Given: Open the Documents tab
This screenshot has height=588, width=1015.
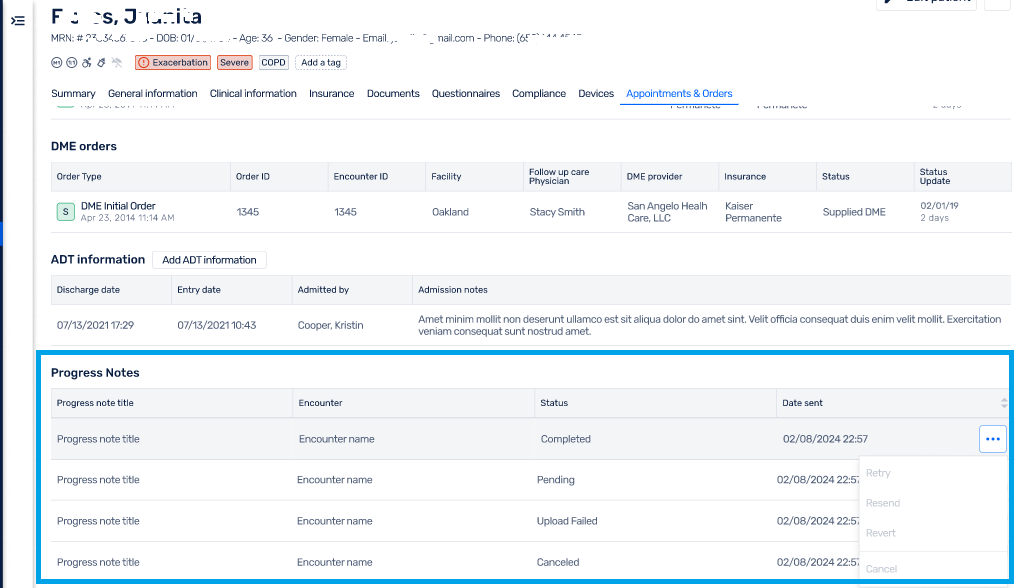Looking at the screenshot, I should (x=393, y=93).
